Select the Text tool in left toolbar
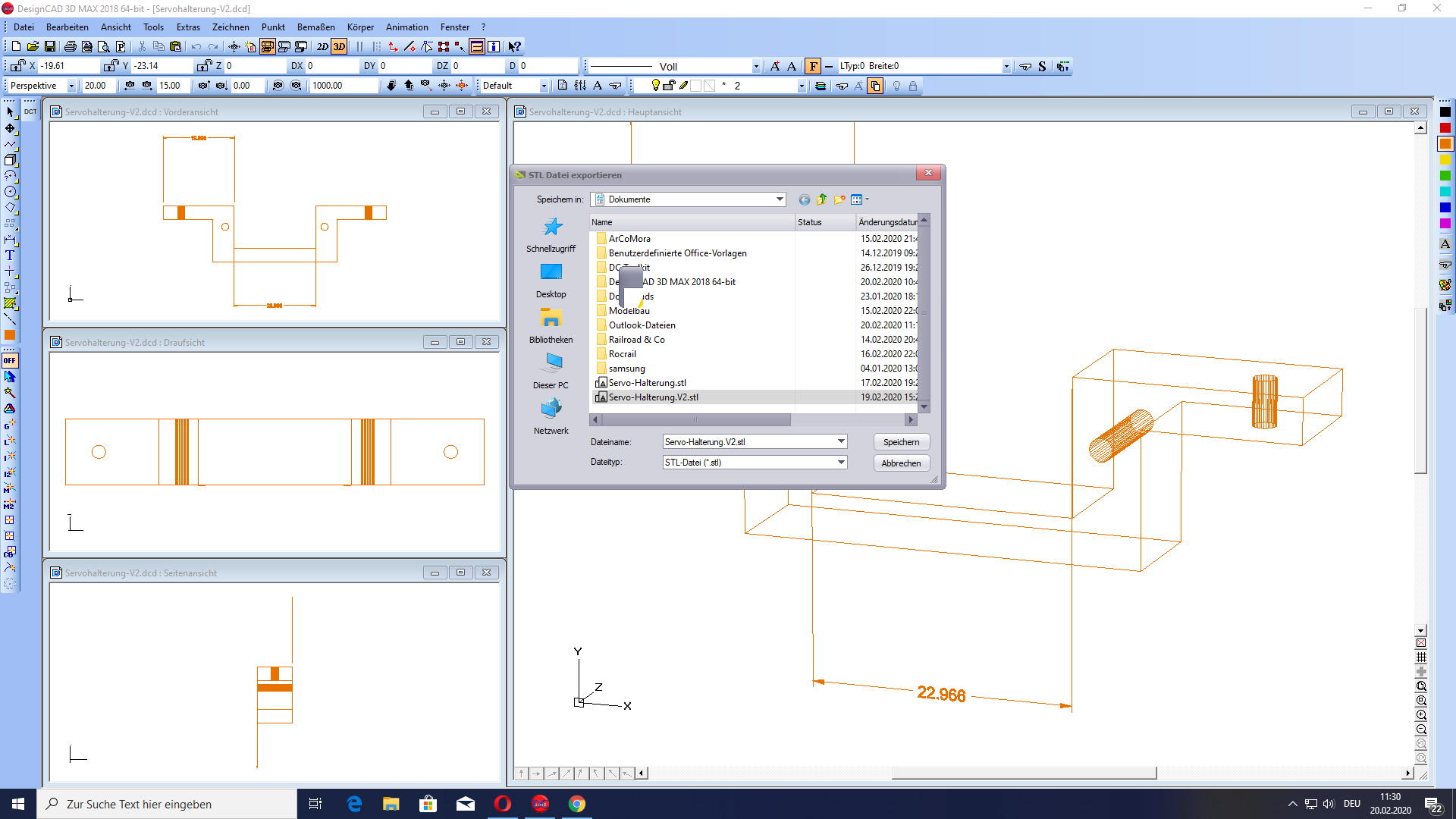1456x819 pixels. coord(10,256)
